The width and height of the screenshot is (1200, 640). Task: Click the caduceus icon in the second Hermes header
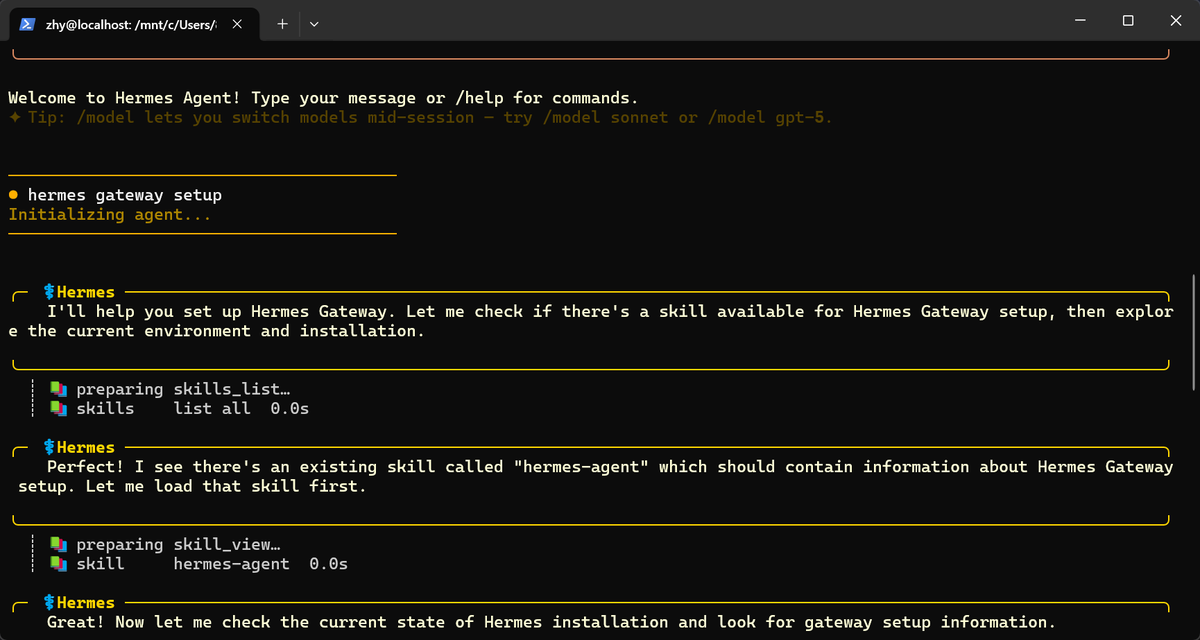[48, 447]
